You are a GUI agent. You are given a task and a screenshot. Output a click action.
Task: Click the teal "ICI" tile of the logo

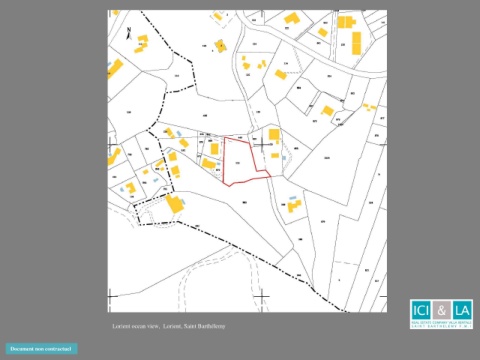click(x=421, y=310)
